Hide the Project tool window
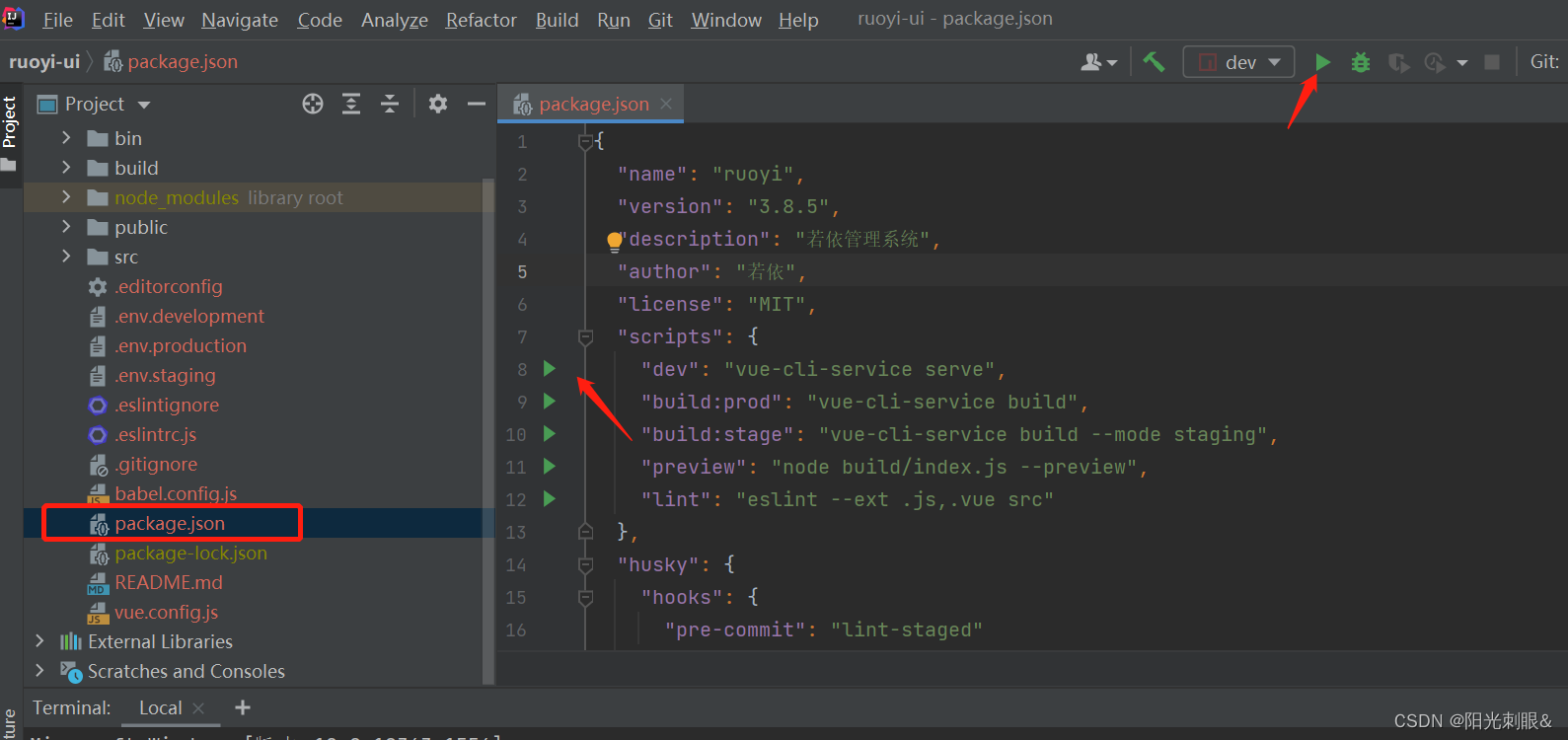The width and height of the screenshot is (1568, 740). pyautogui.click(x=477, y=104)
